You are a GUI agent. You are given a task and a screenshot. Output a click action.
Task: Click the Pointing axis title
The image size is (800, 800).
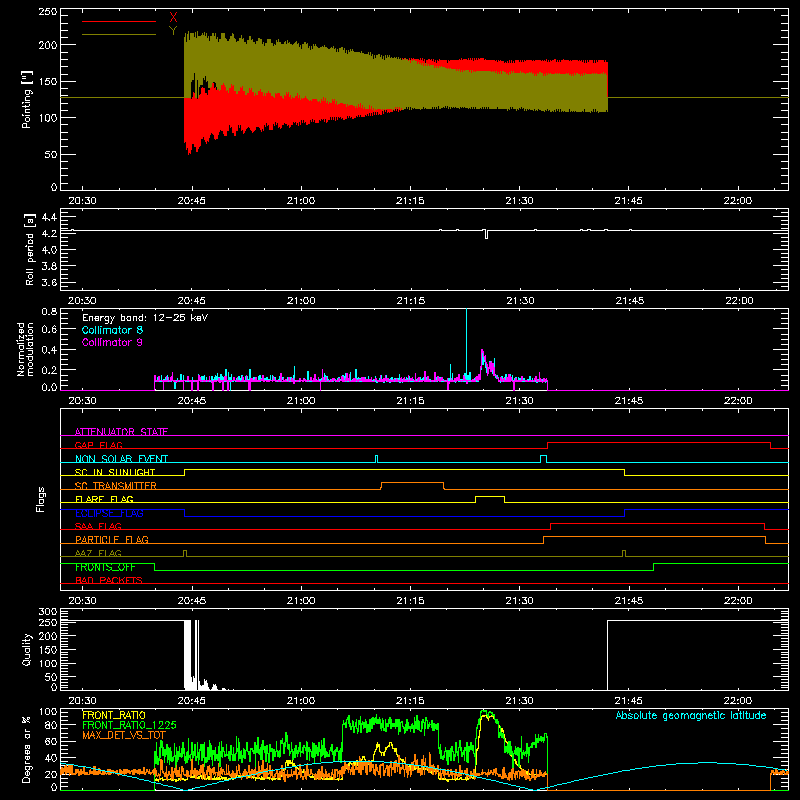tap(27, 99)
